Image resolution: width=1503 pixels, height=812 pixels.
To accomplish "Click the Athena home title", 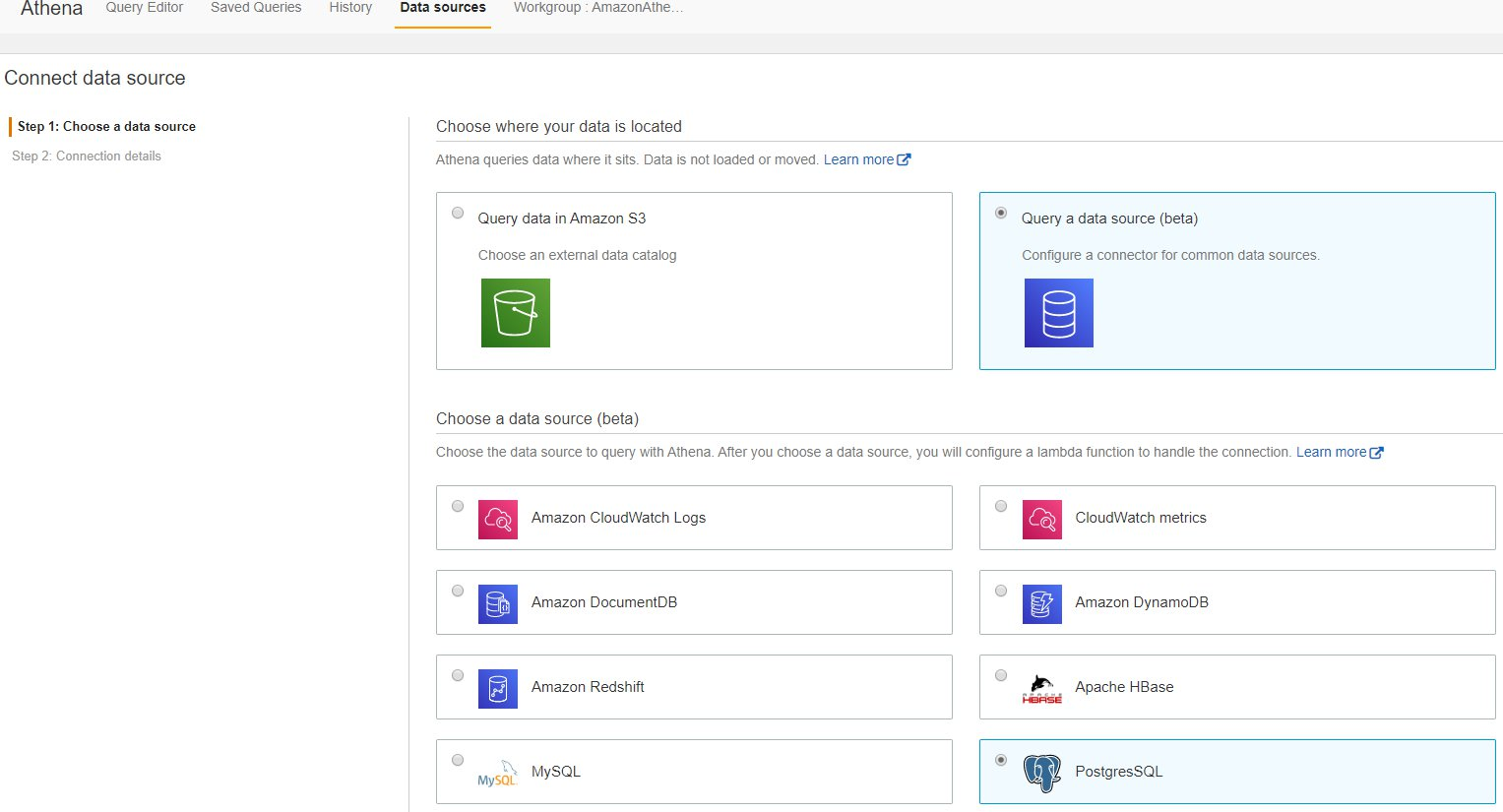I will point(52,8).
